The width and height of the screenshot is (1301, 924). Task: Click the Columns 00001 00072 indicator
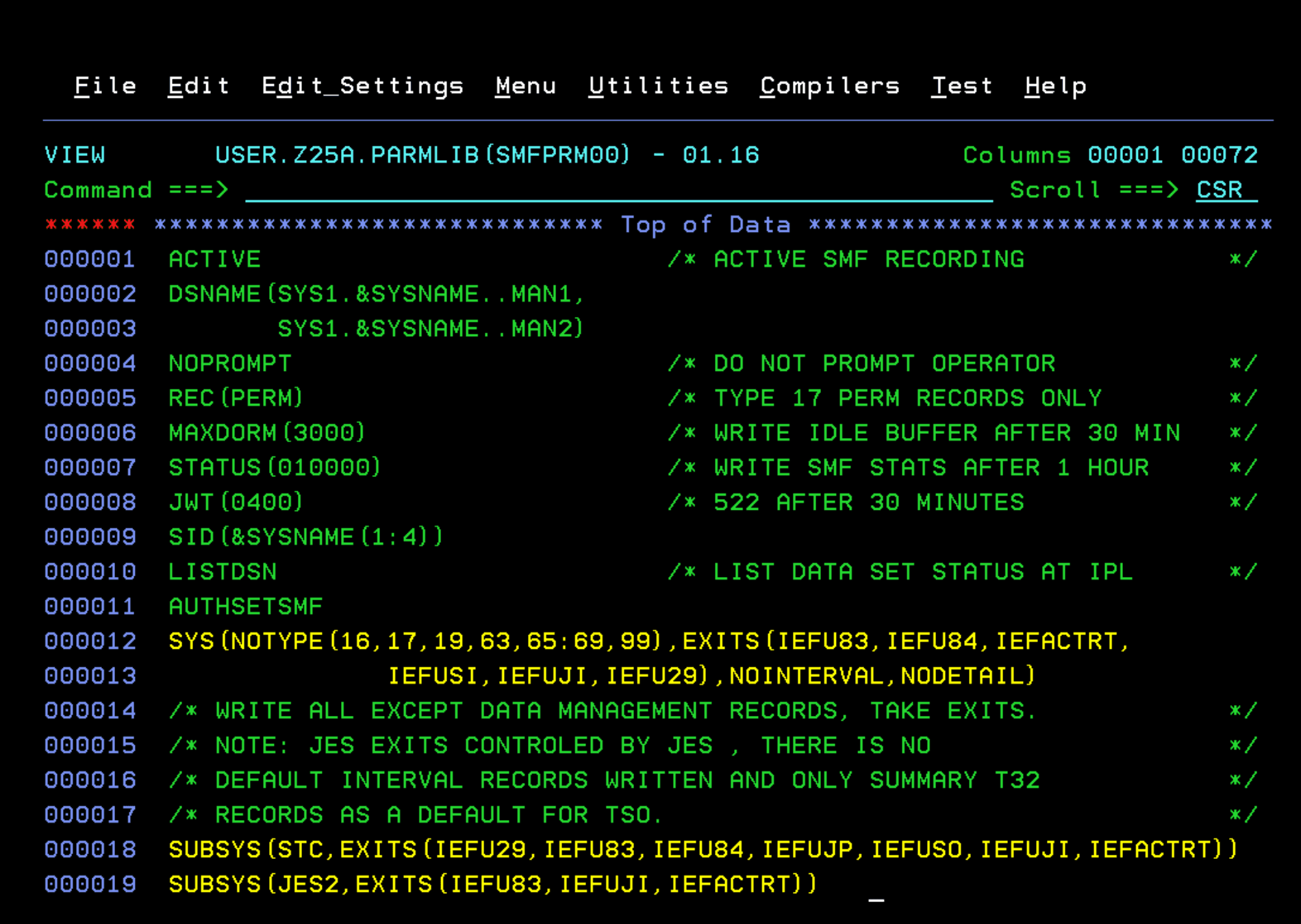tap(1109, 155)
